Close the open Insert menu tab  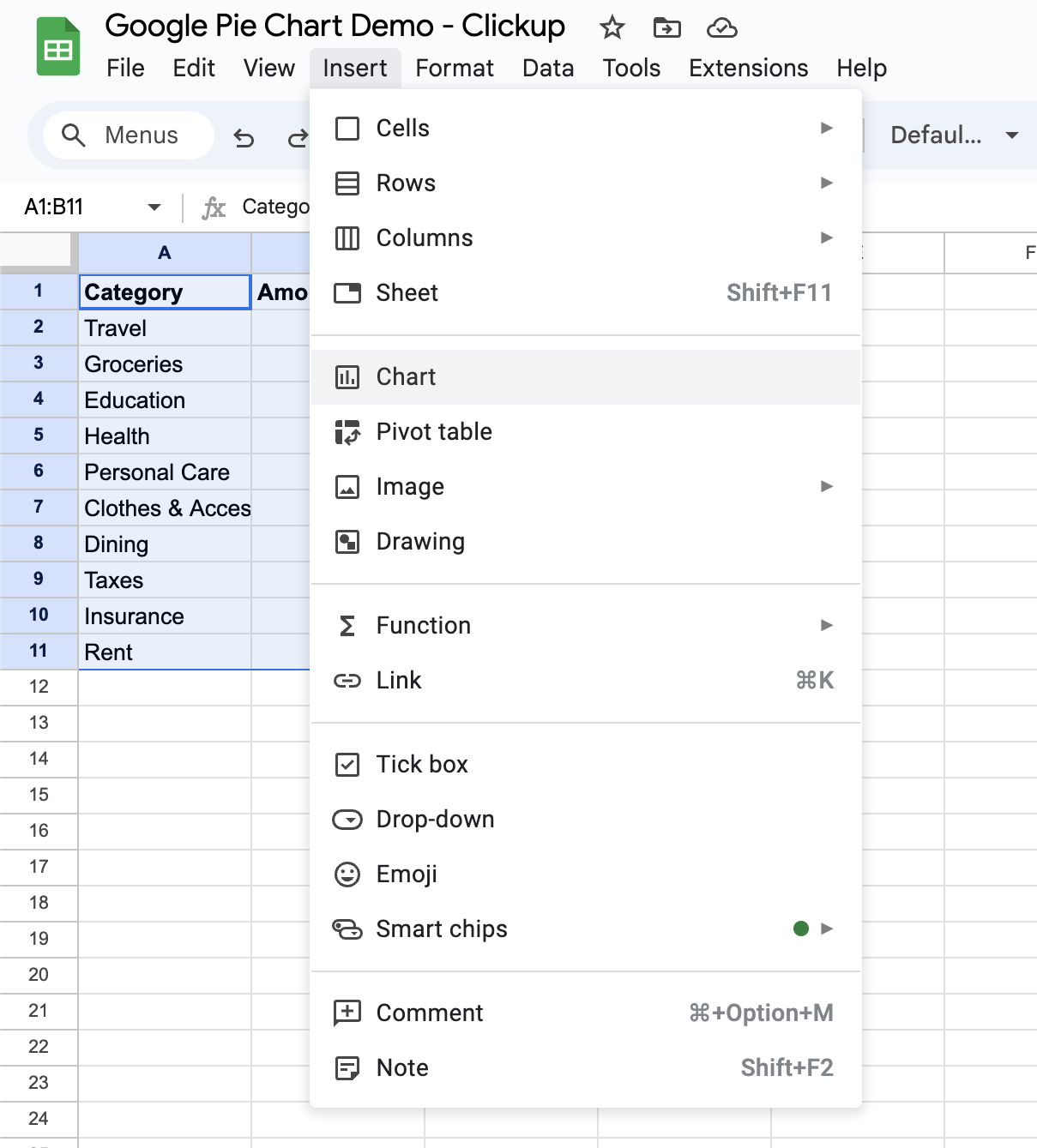pyautogui.click(x=355, y=69)
